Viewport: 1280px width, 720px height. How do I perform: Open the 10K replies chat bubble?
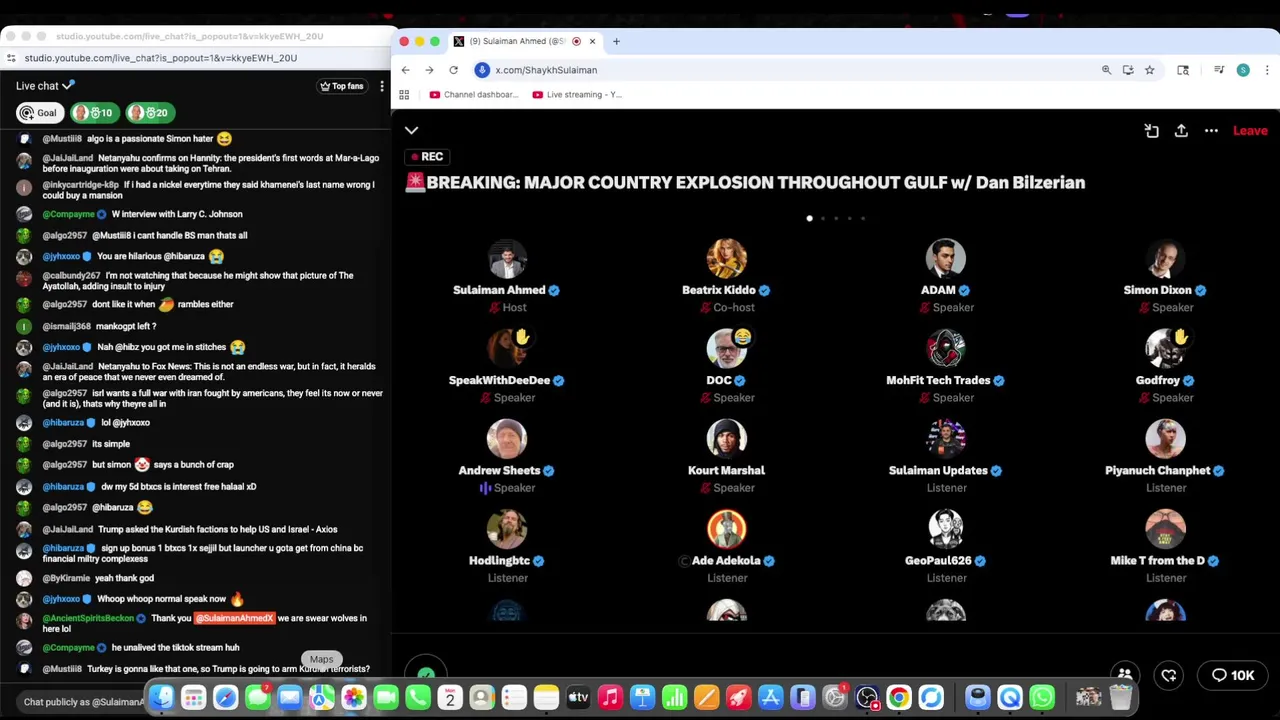click(1232, 675)
